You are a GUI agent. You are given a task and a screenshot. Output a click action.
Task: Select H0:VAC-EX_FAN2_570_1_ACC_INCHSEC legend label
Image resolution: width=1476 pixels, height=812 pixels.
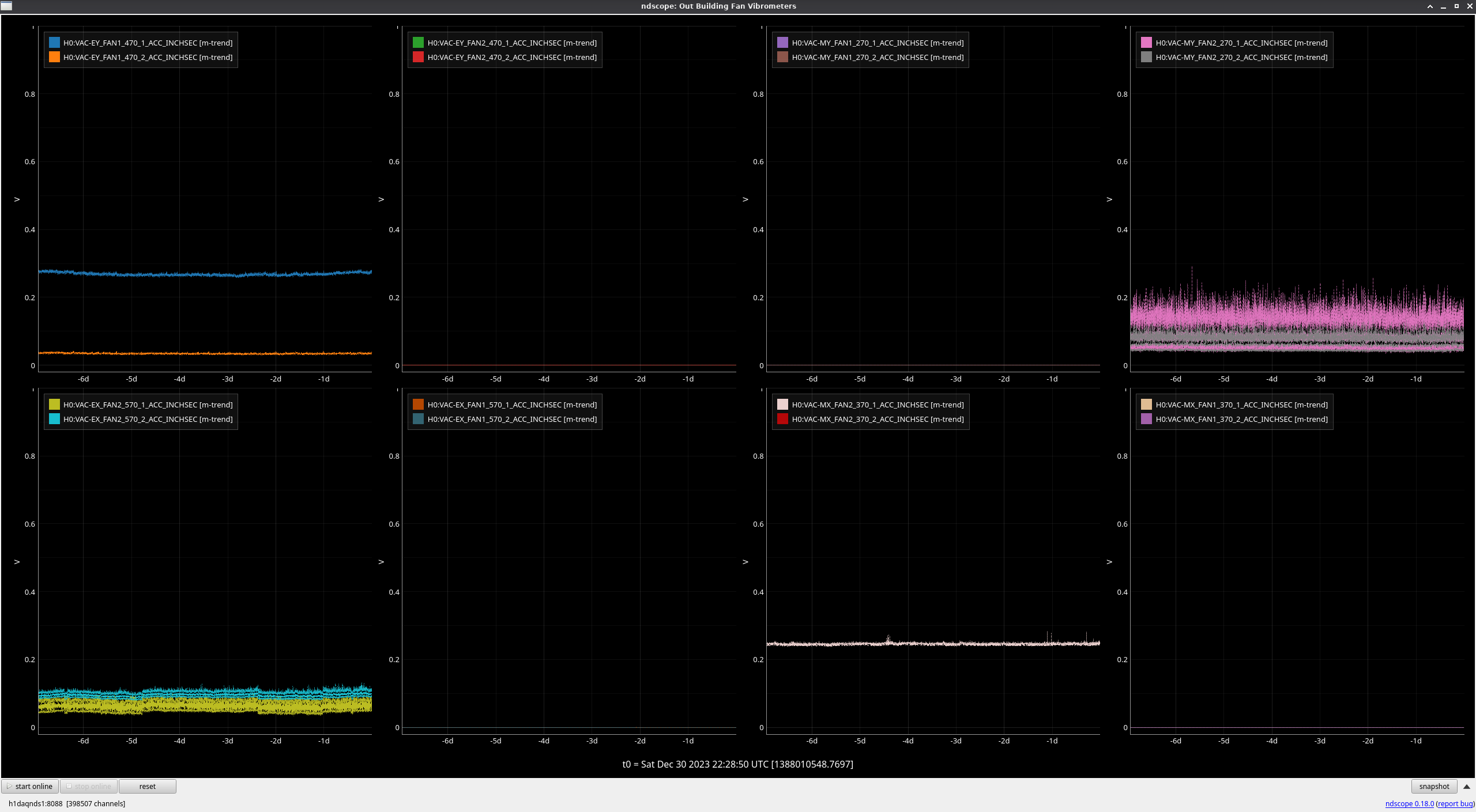[148, 405]
